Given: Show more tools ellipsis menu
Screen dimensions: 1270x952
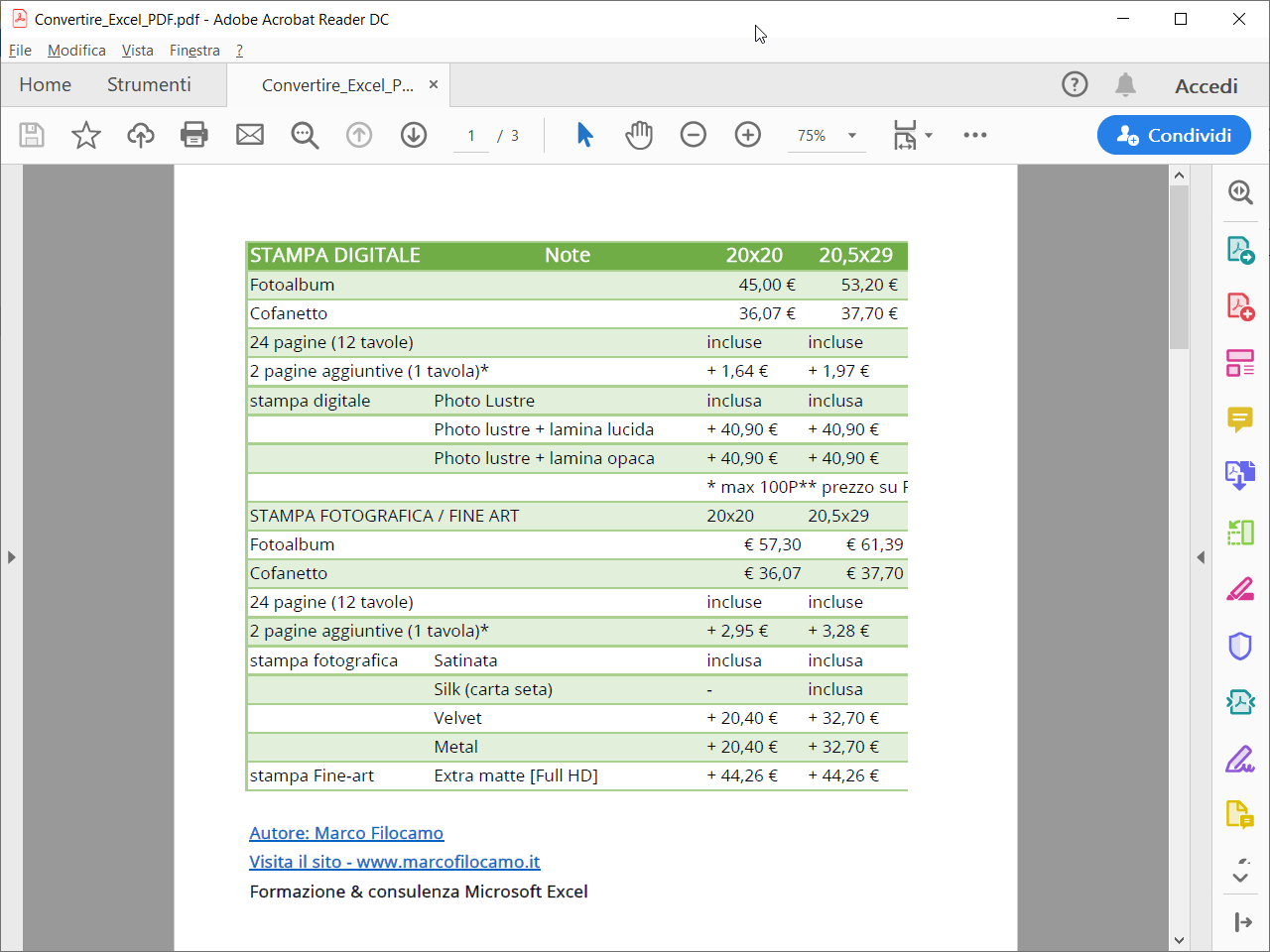Looking at the screenshot, I should coord(975,135).
